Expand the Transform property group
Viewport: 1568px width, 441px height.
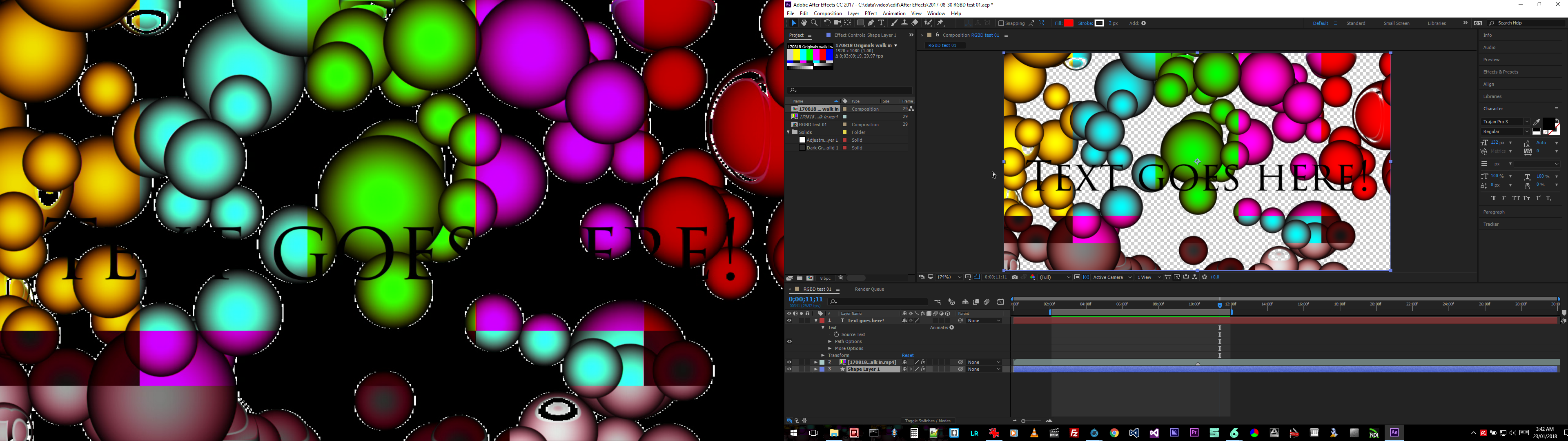[x=823, y=355]
